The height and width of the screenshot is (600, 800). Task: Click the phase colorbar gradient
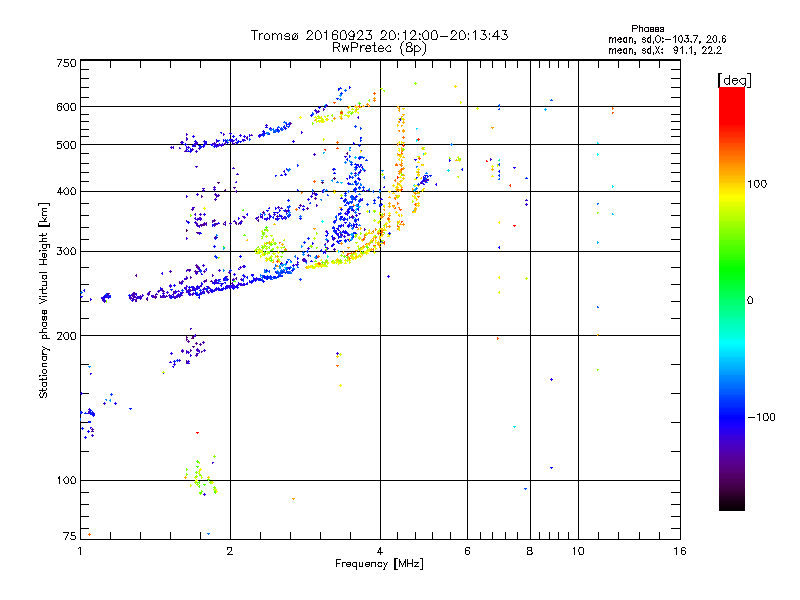(x=732, y=298)
